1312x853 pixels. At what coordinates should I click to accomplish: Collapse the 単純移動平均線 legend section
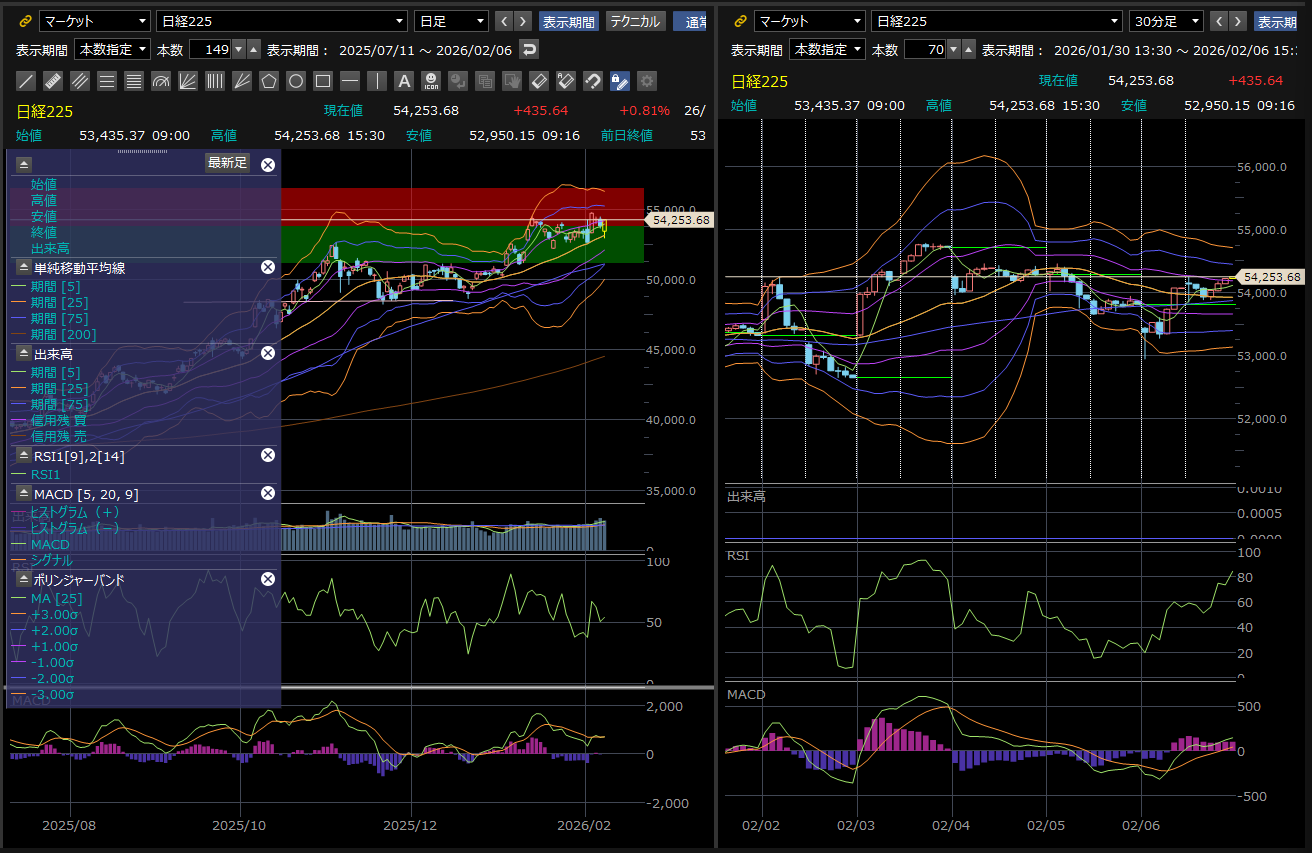pos(23,267)
